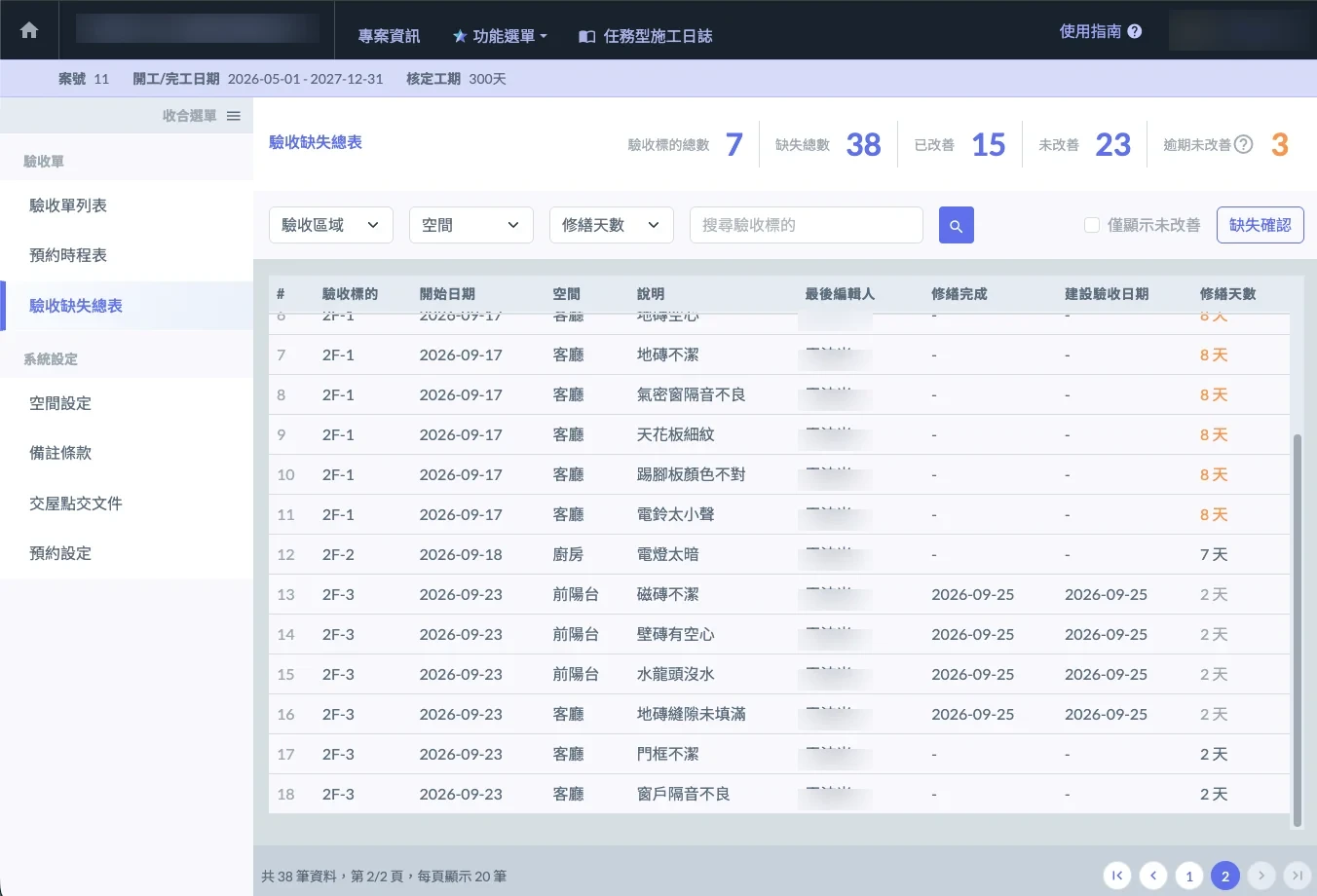Click 未改善 count 23

tap(1112, 145)
